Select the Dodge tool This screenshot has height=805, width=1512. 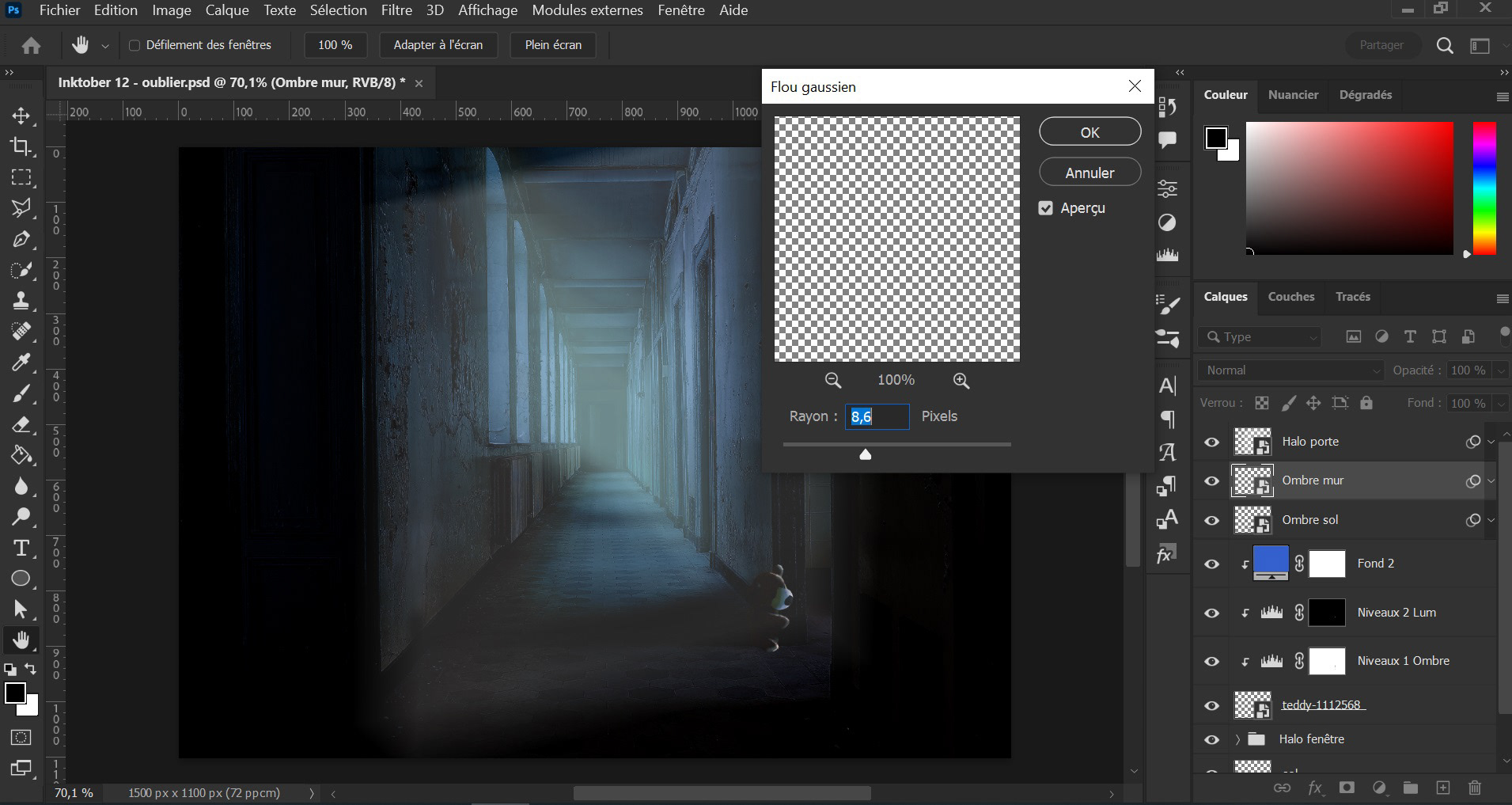(21, 517)
